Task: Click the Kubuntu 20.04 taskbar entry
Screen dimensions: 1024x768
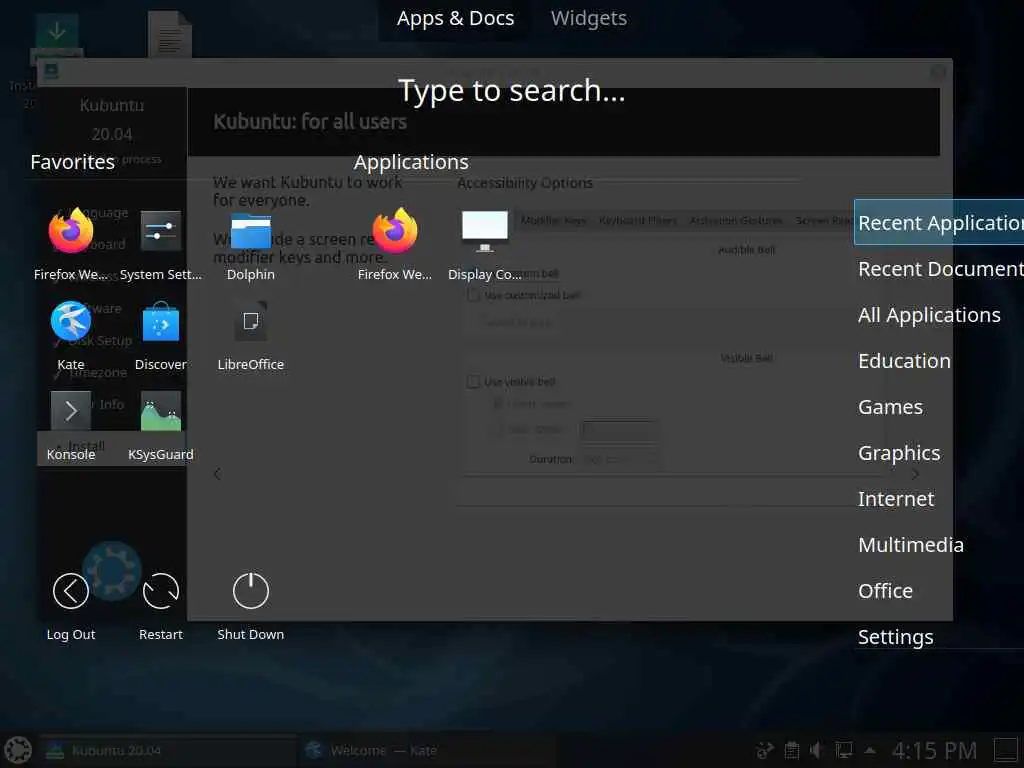Action: [167, 750]
